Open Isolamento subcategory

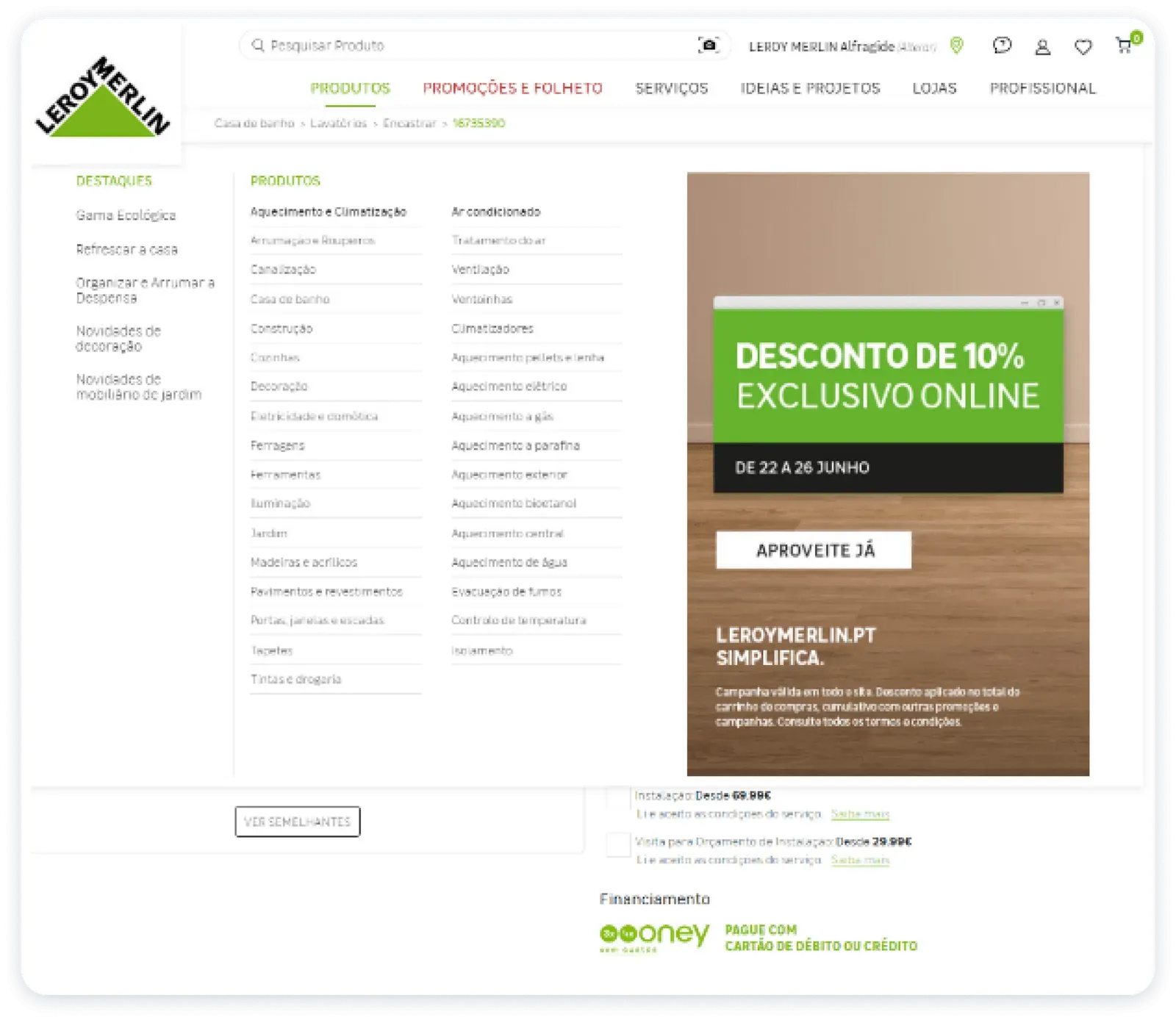pos(481,650)
